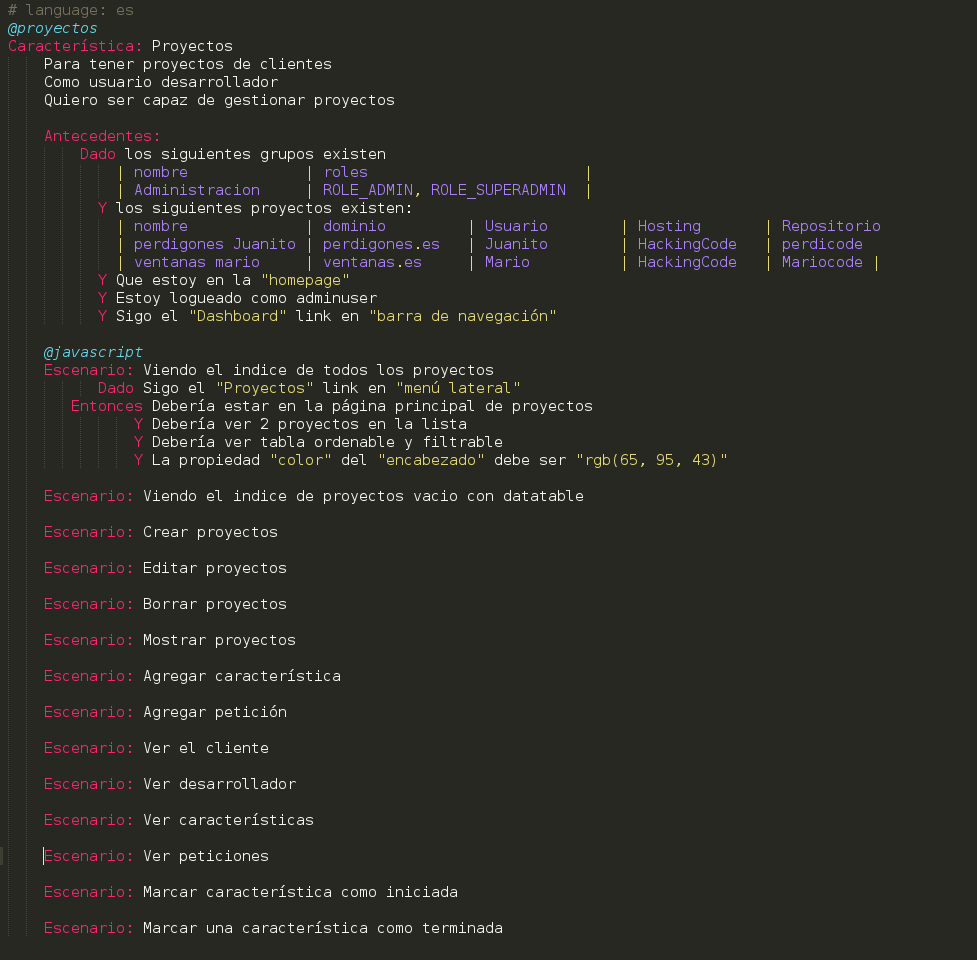Click the "encabezado" string

pyautogui.click(x=431, y=461)
